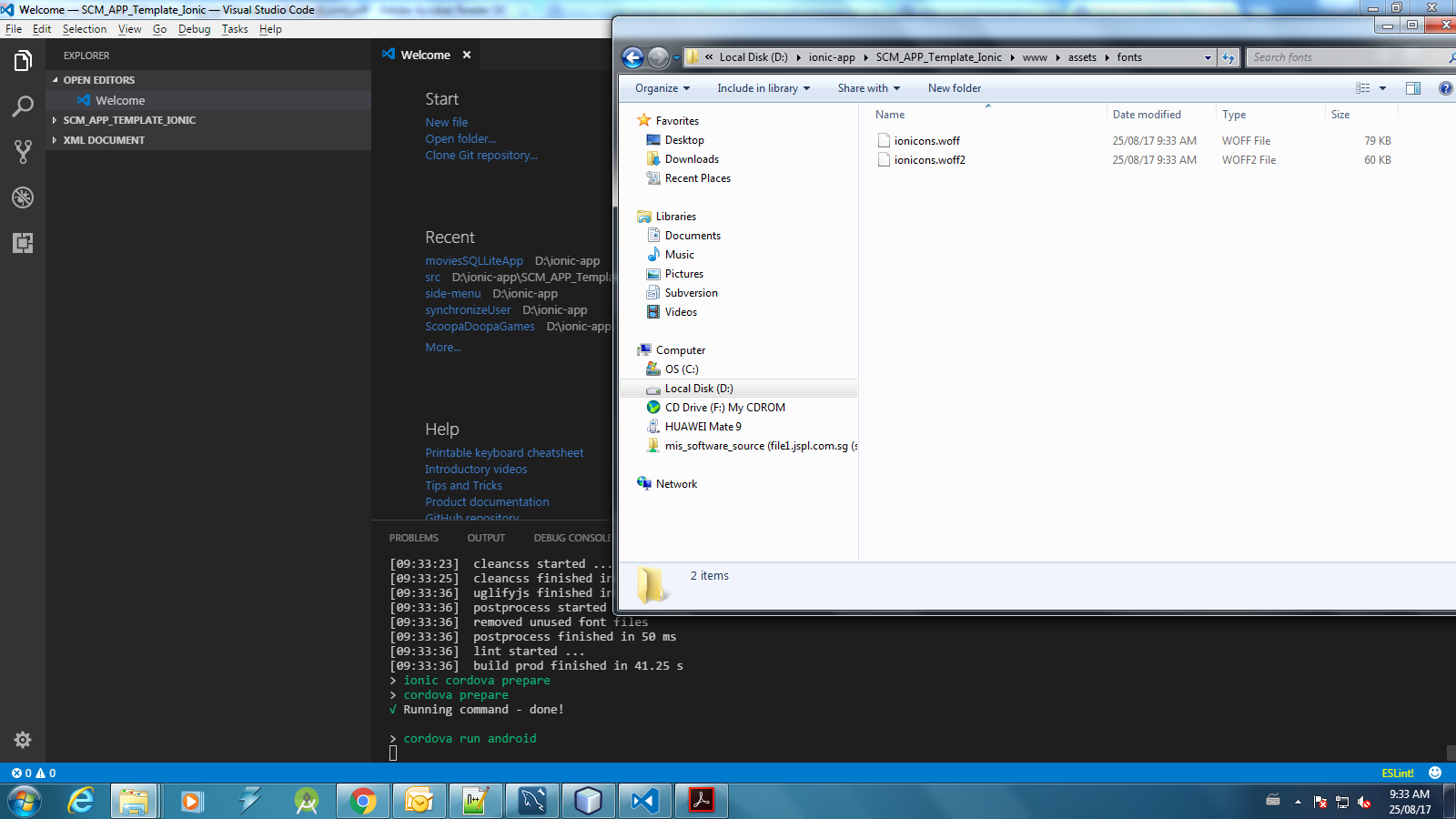Collapse the OPEN EDITORS section
Viewport: 1456px width, 819px height.
tap(208, 80)
